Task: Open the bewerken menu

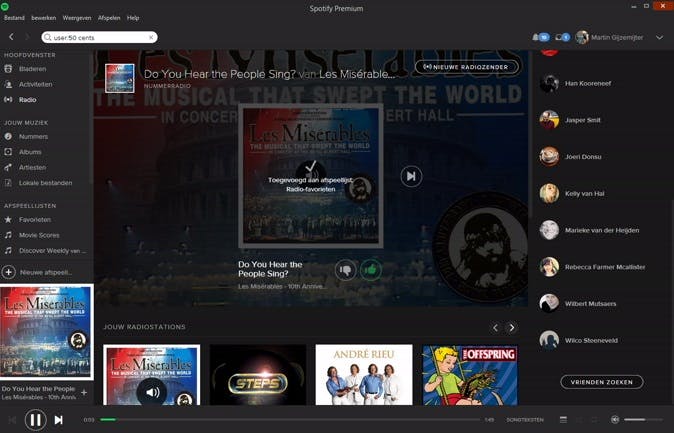Action: tap(43, 18)
